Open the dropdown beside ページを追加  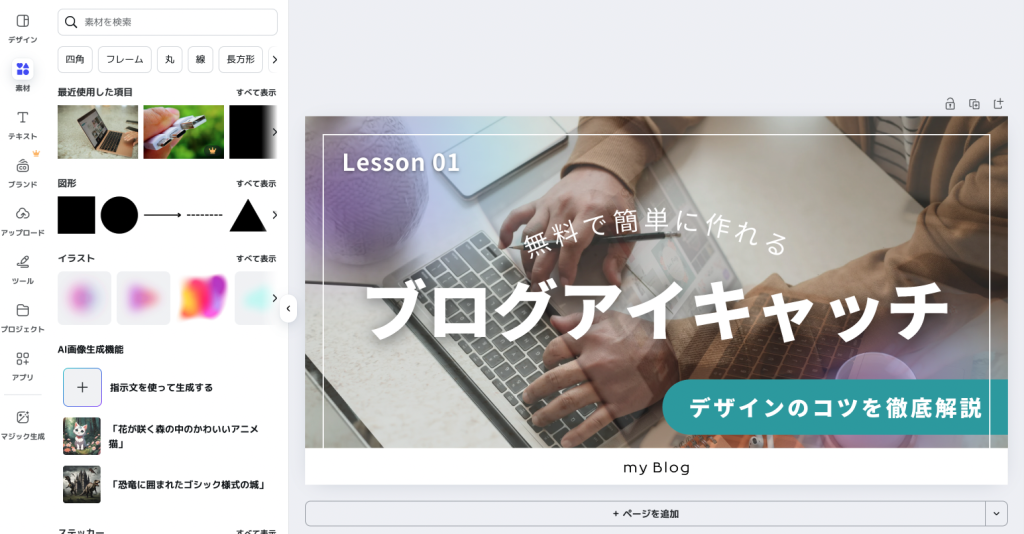[x=996, y=514]
